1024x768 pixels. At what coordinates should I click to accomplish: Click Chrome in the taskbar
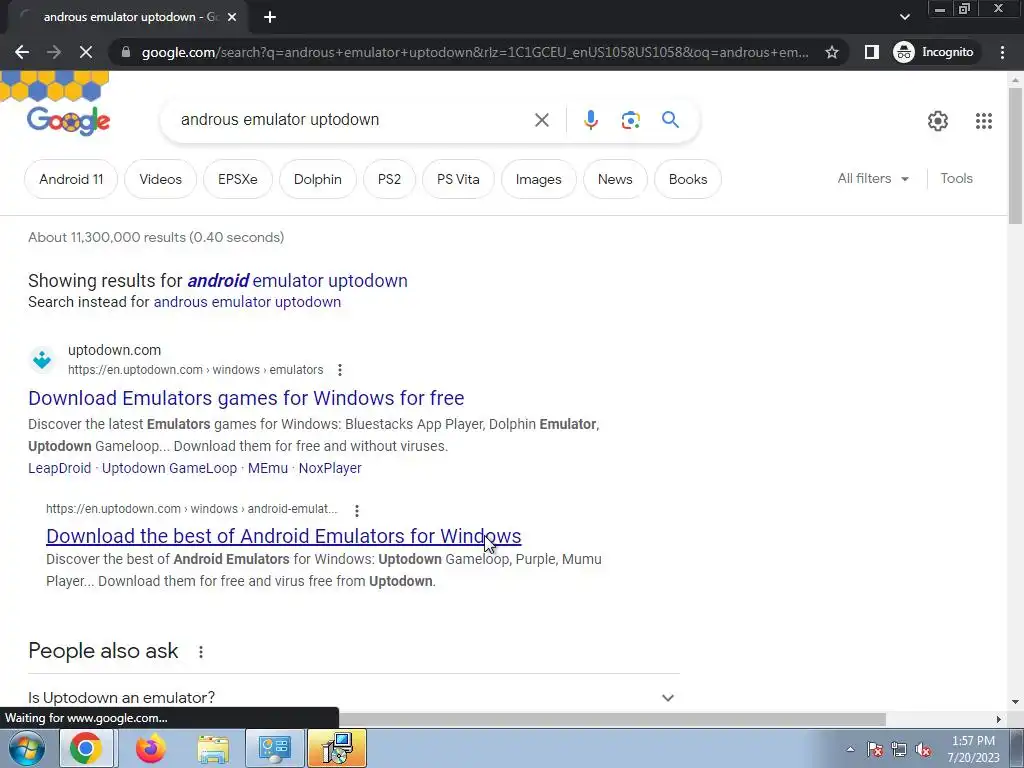(86, 748)
